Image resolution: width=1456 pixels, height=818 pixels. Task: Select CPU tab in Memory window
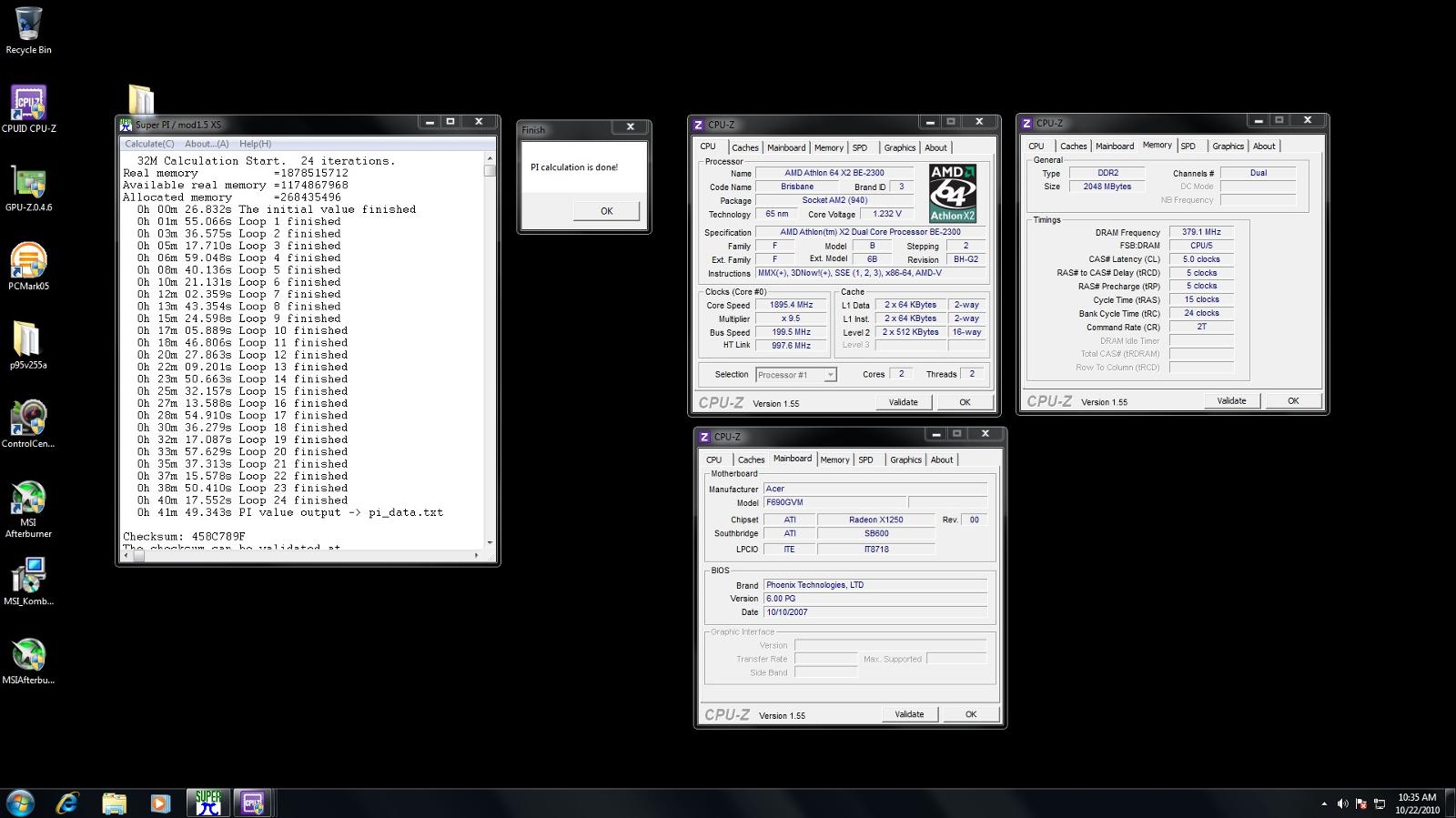(1036, 146)
